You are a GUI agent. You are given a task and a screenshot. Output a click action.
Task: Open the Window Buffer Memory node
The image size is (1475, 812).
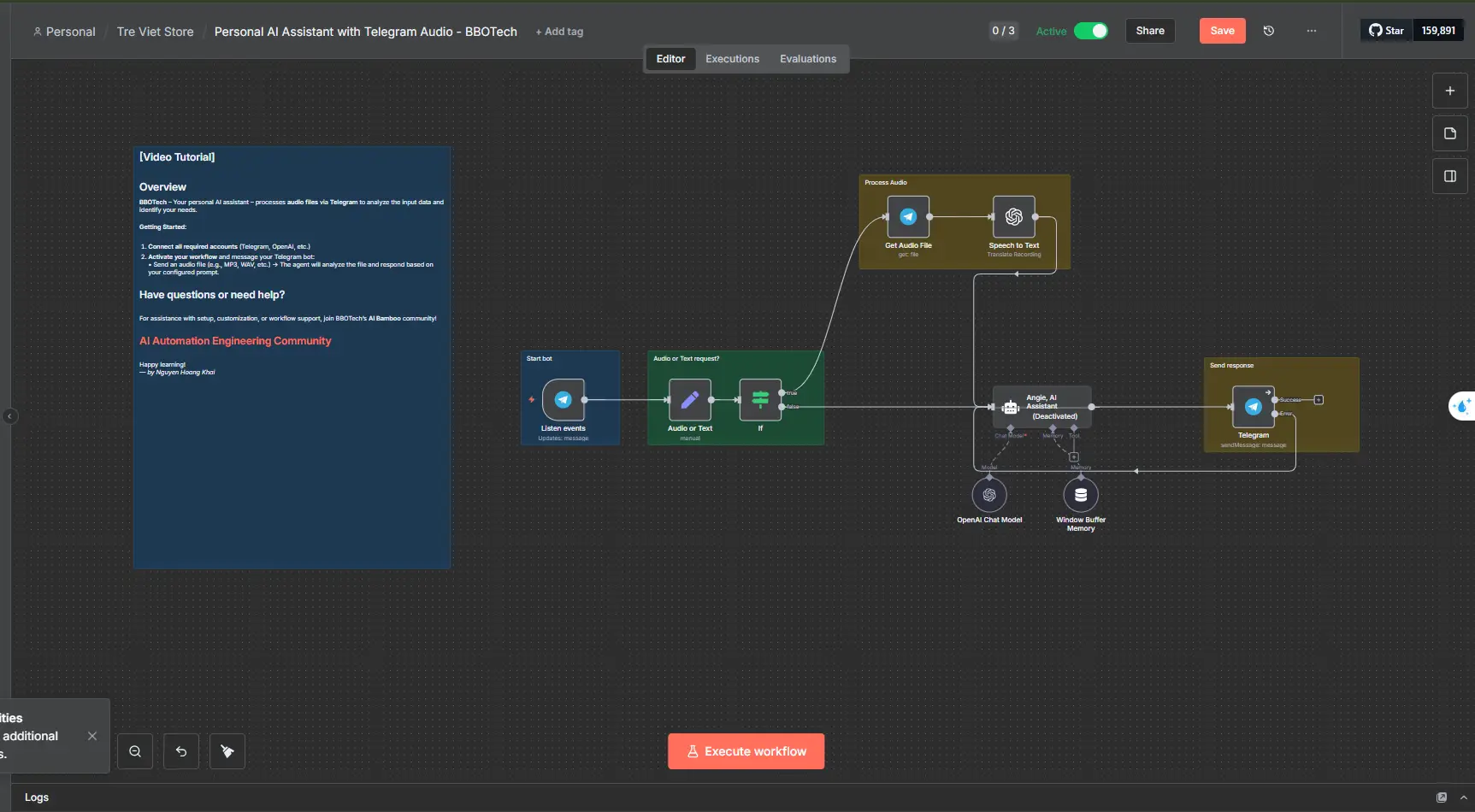coord(1080,495)
